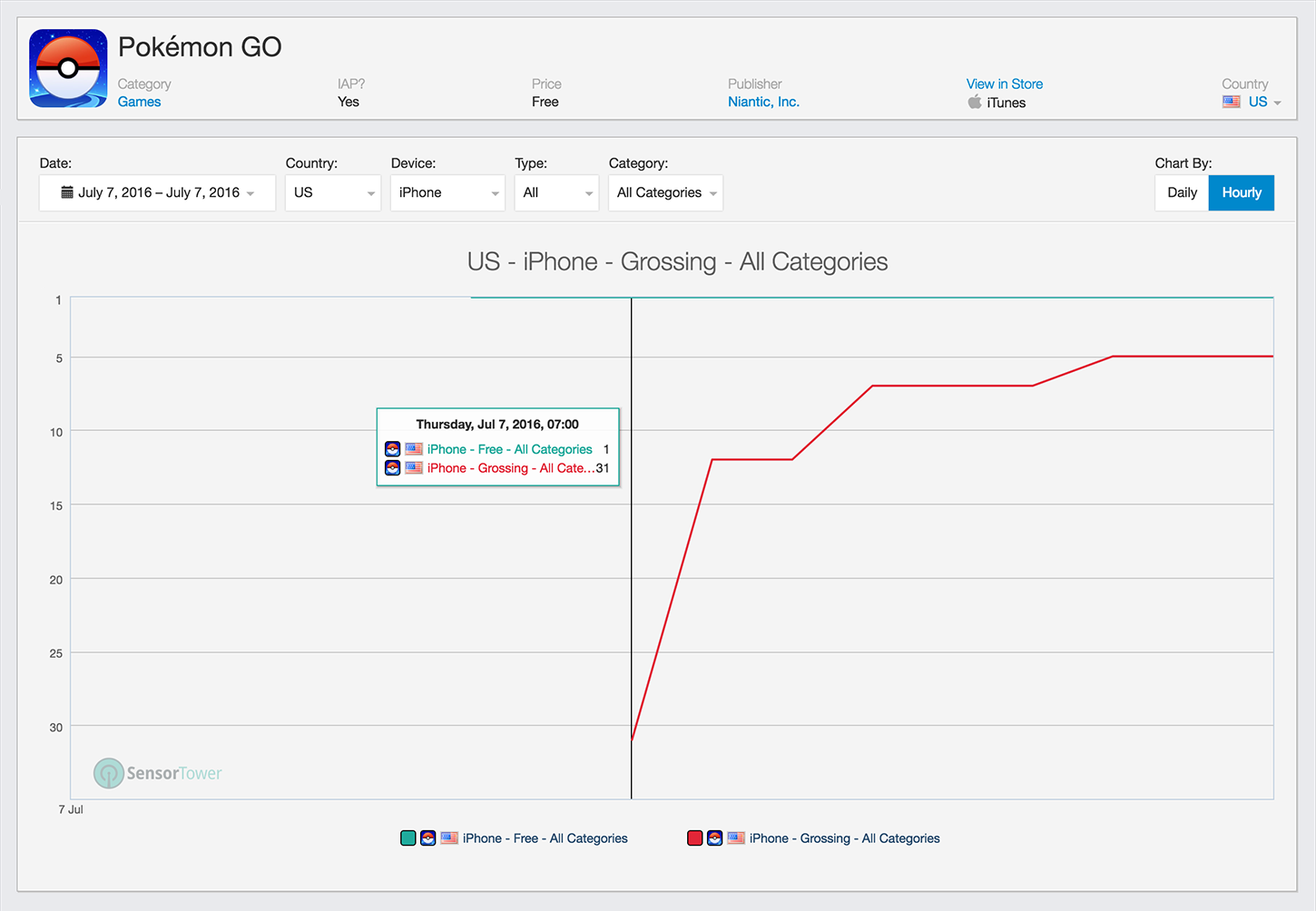Toggle iPhone - Free legend label

[x=545, y=838]
